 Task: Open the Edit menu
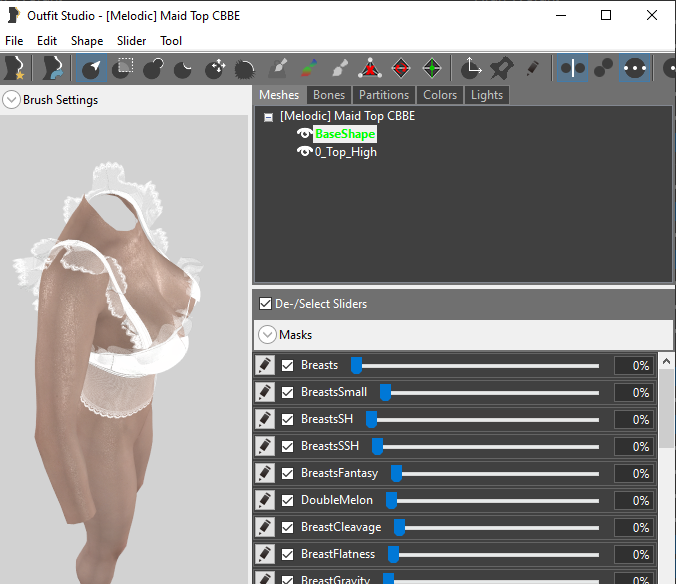(x=47, y=41)
